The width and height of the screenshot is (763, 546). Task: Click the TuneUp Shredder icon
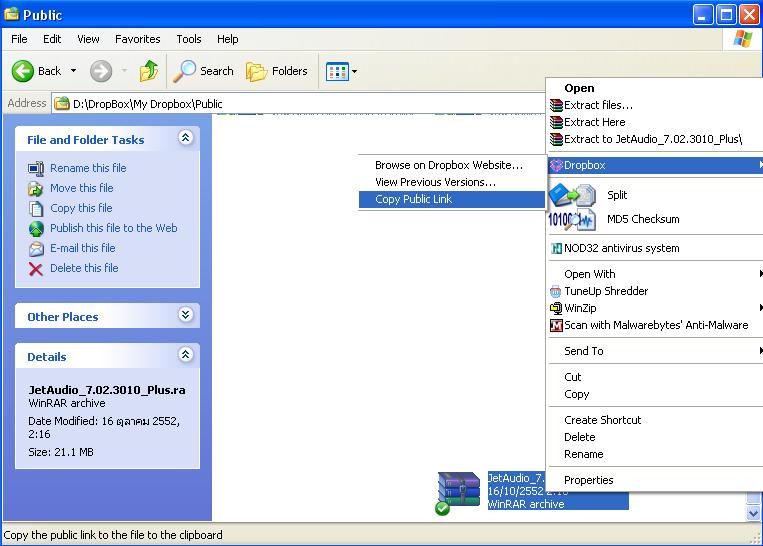point(556,291)
